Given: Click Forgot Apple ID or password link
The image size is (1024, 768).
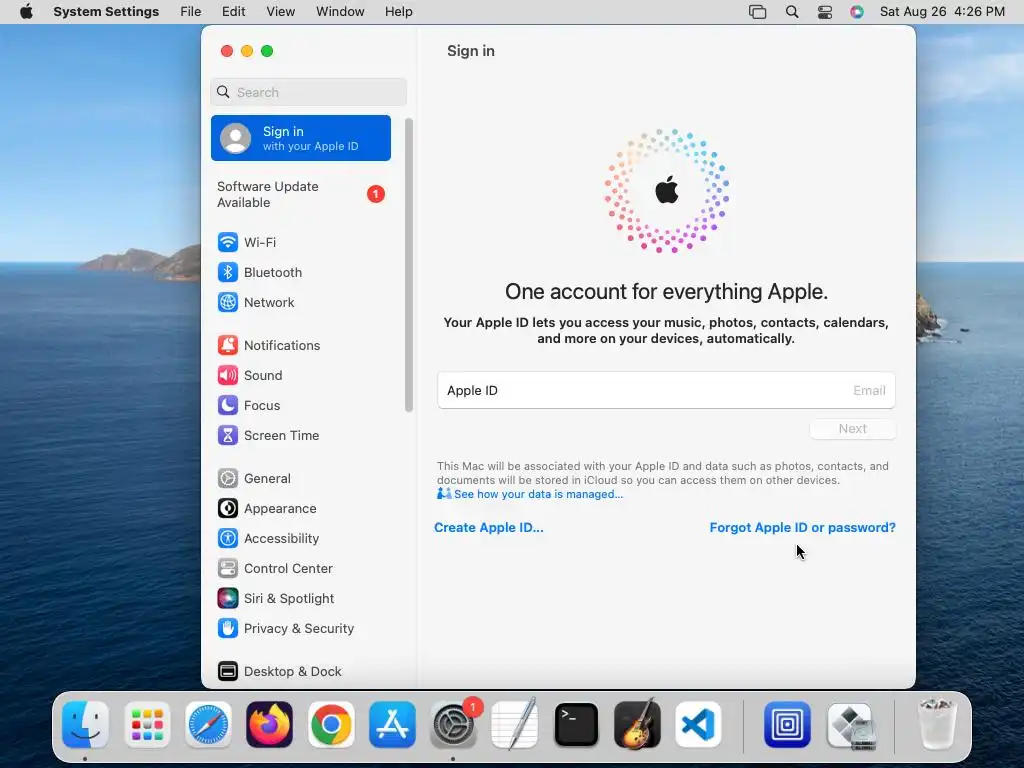Looking at the screenshot, I should (803, 528).
